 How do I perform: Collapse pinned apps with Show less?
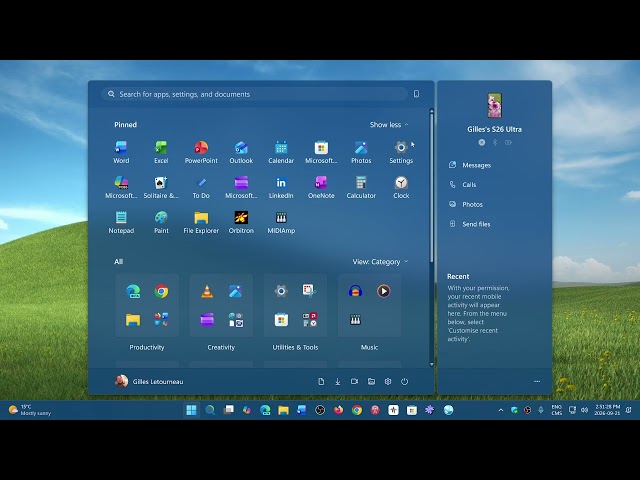click(x=389, y=124)
